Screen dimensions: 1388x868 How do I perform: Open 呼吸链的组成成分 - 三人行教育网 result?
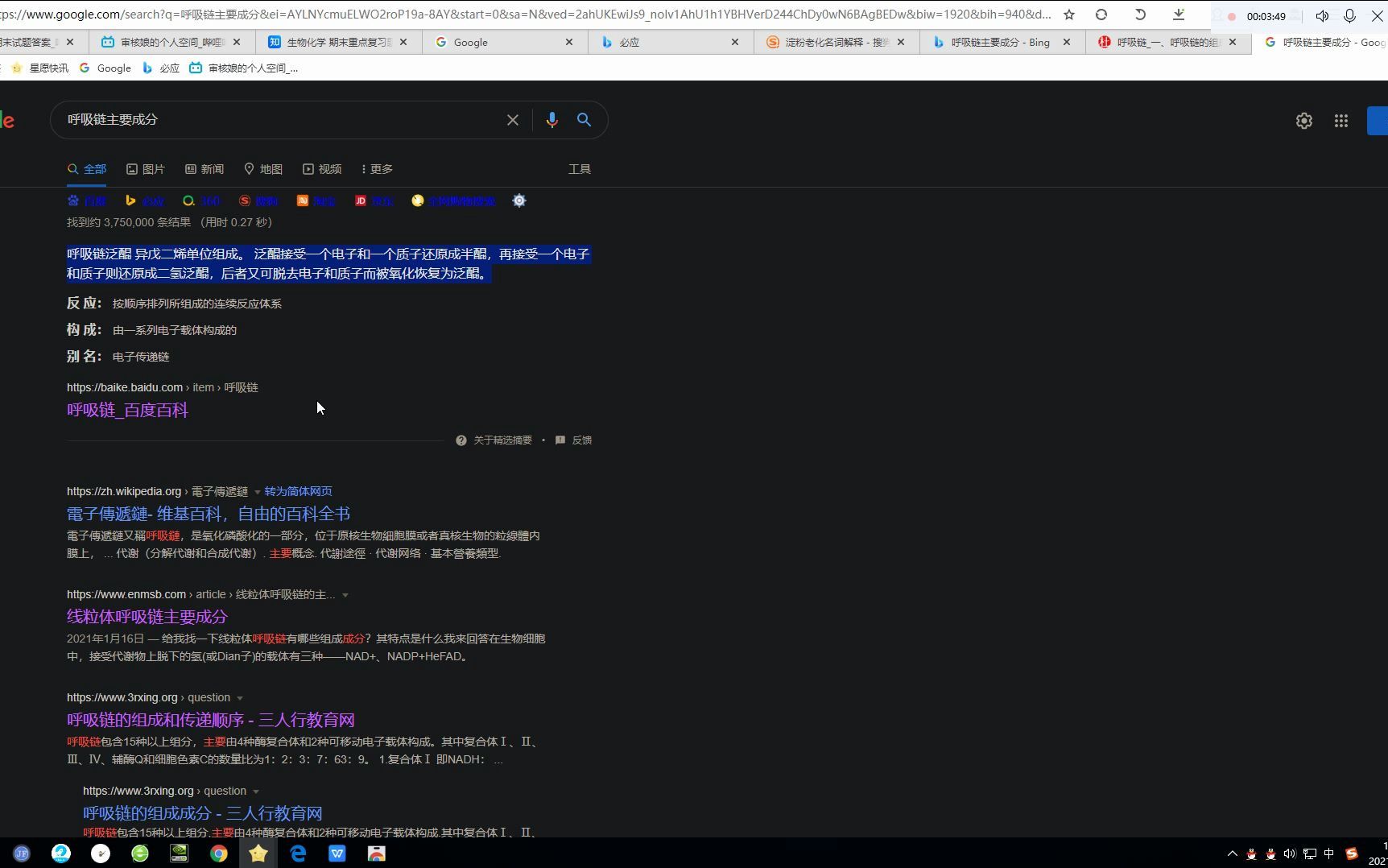point(203,813)
